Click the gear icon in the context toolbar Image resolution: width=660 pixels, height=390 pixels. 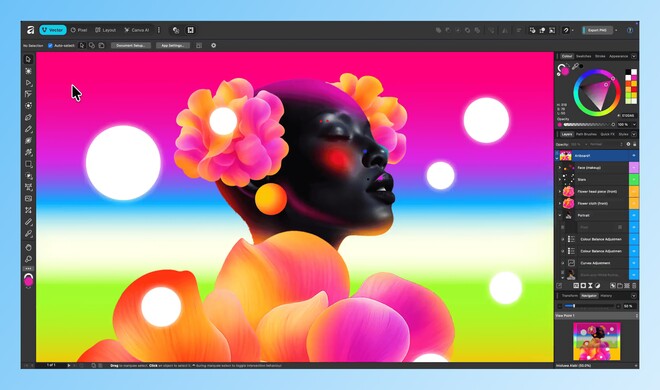[x=213, y=45]
